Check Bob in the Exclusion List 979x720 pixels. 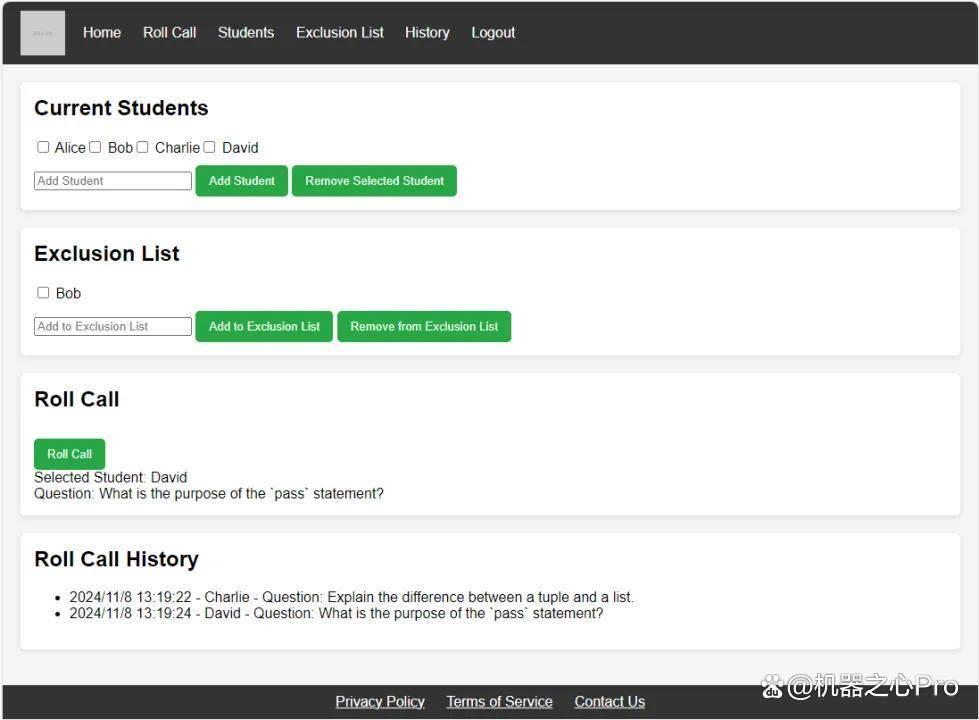point(43,293)
